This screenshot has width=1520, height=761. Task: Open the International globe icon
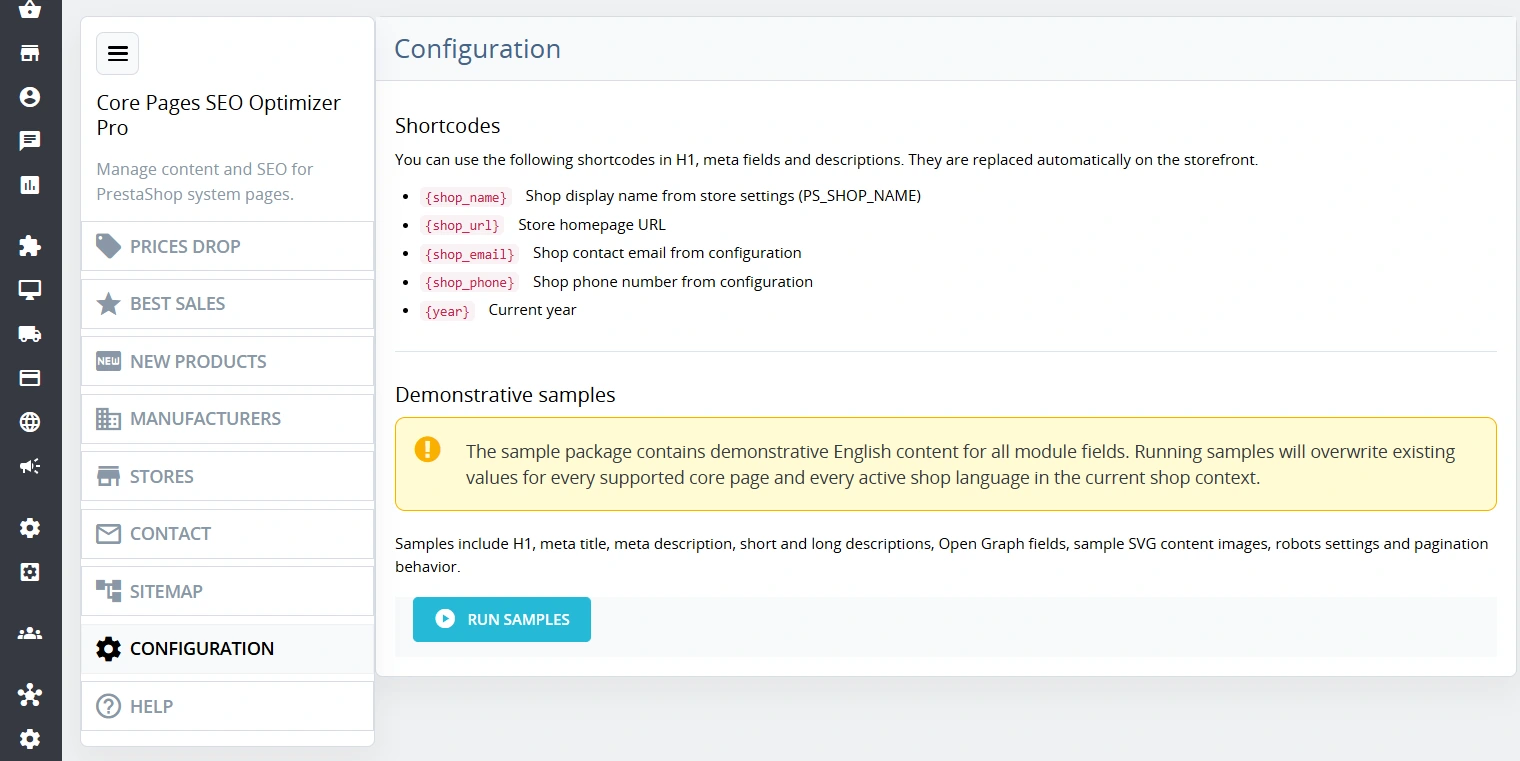coord(30,422)
